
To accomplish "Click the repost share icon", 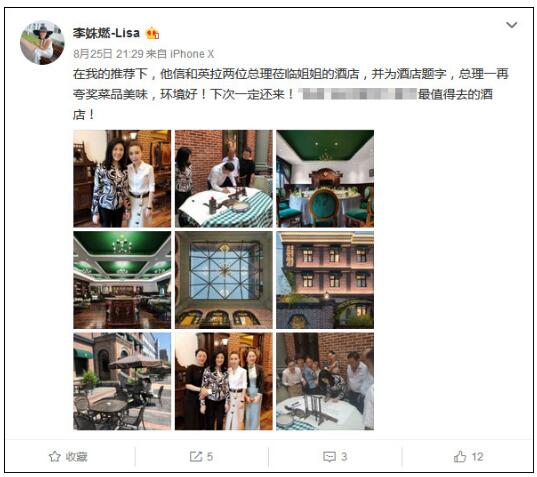I will coord(196,456).
